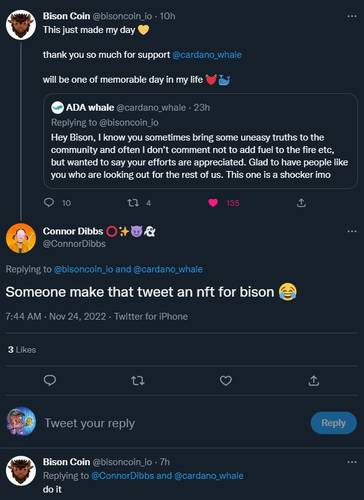View the 3 Likes list

point(22,350)
